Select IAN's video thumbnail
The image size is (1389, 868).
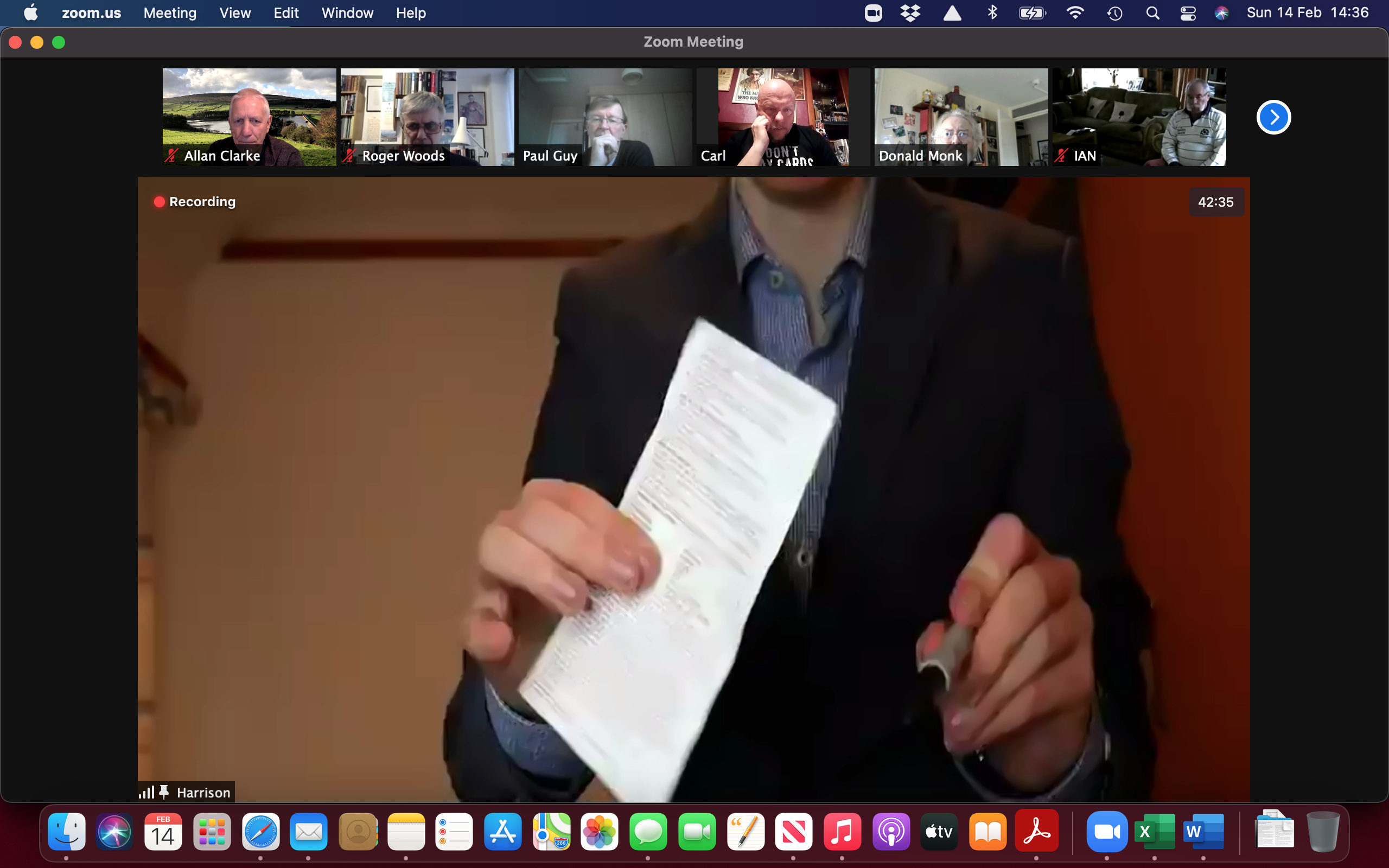pos(1139,117)
